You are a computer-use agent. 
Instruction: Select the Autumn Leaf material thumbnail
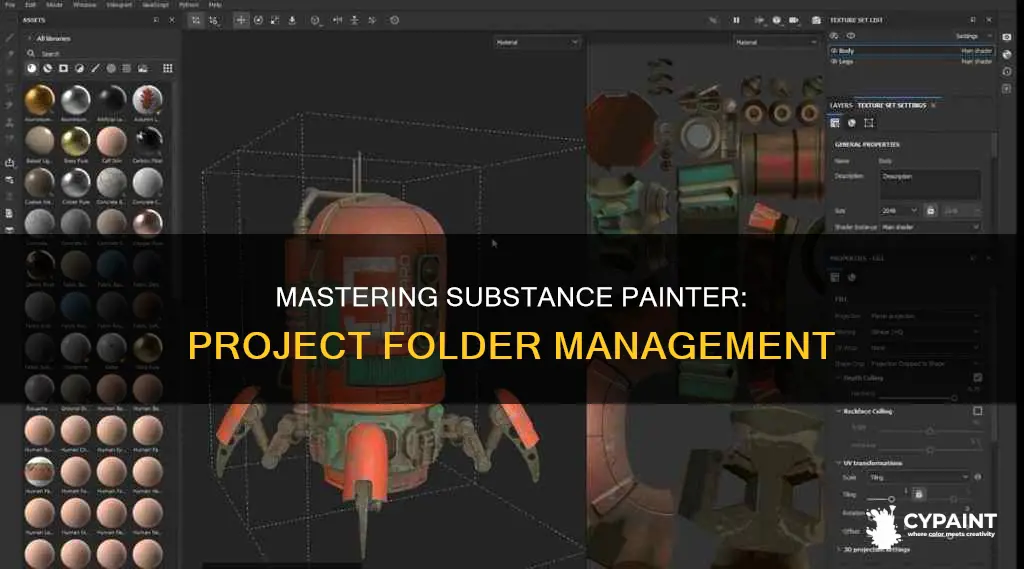coord(147,99)
